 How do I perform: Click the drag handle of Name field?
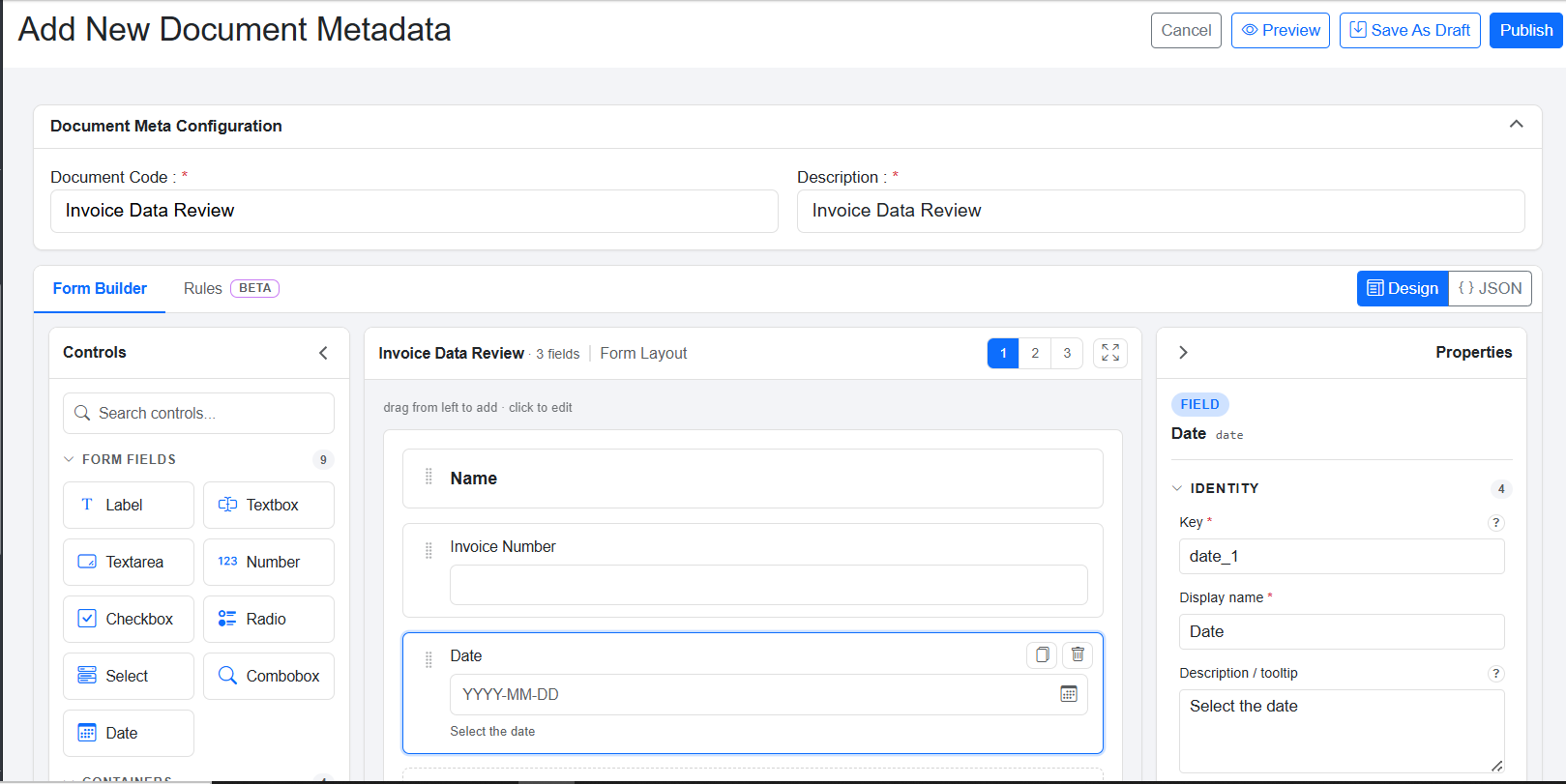coord(428,478)
